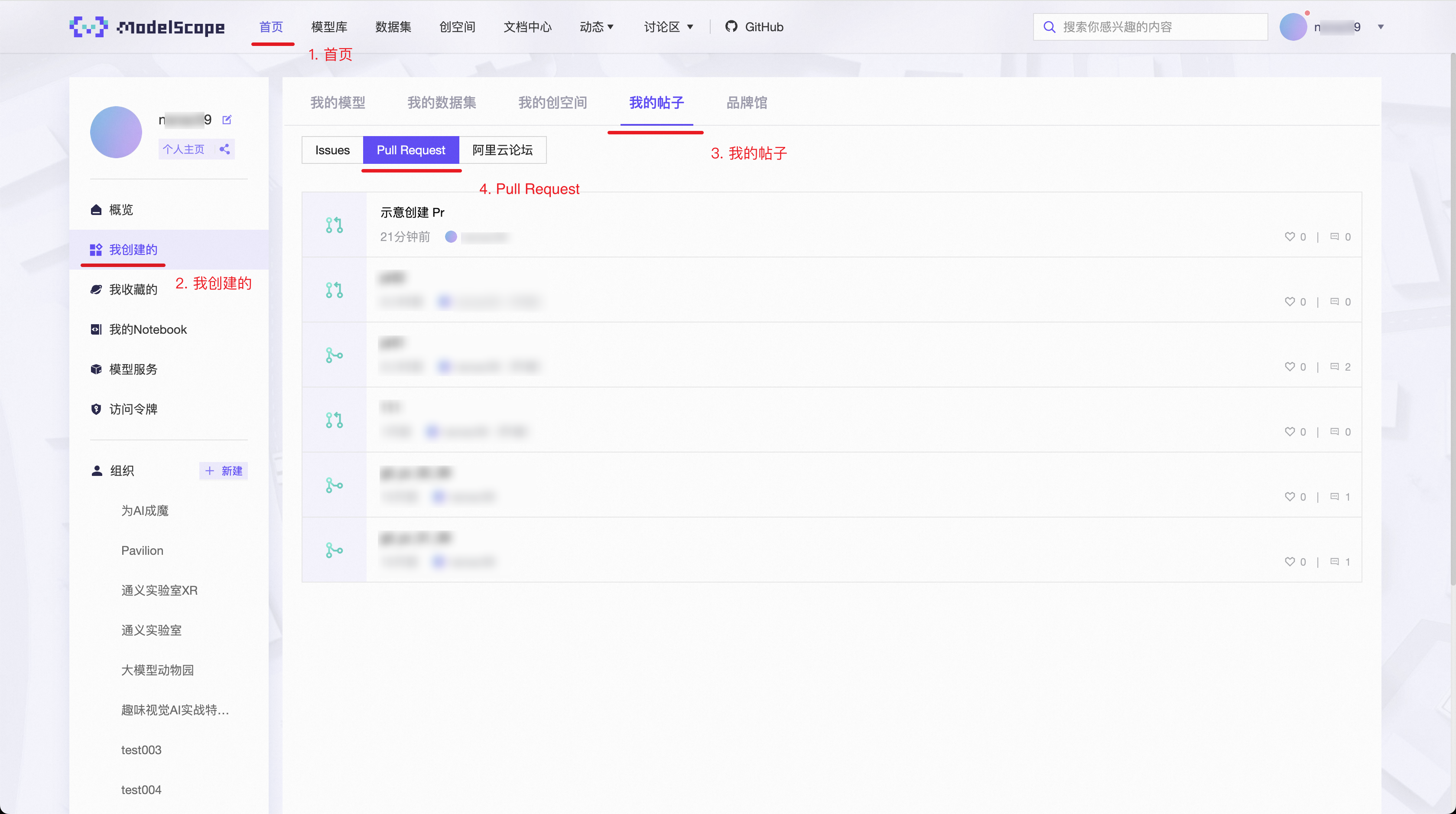This screenshot has height=814, width=1456.
Task: Open 模型库 in top navigation
Action: (329, 26)
